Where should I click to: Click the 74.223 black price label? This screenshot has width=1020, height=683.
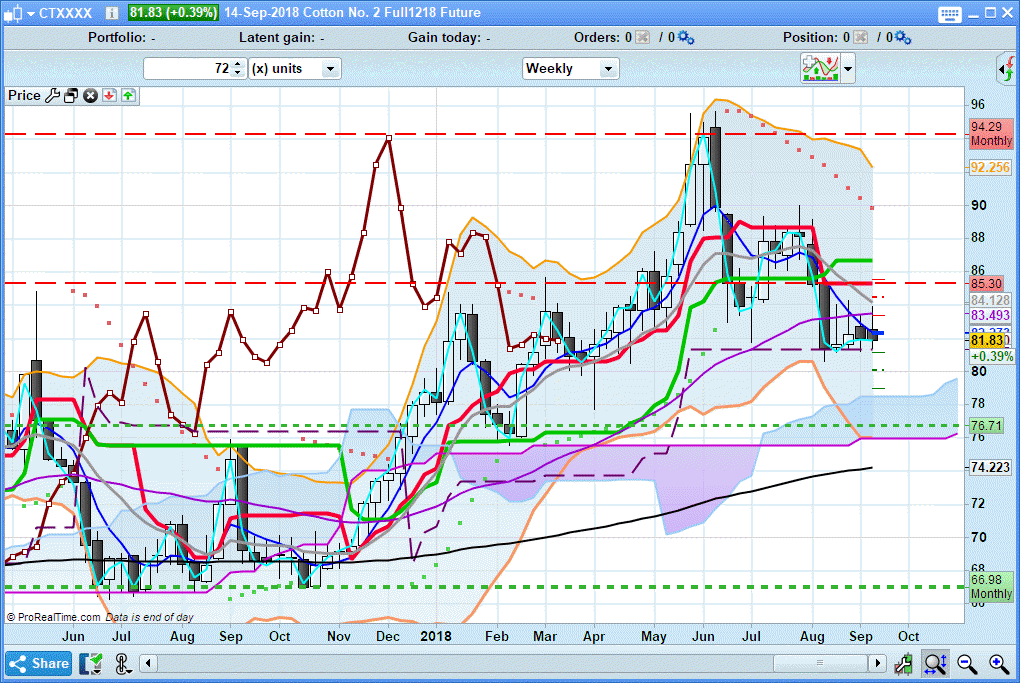(x=990, y=467)
